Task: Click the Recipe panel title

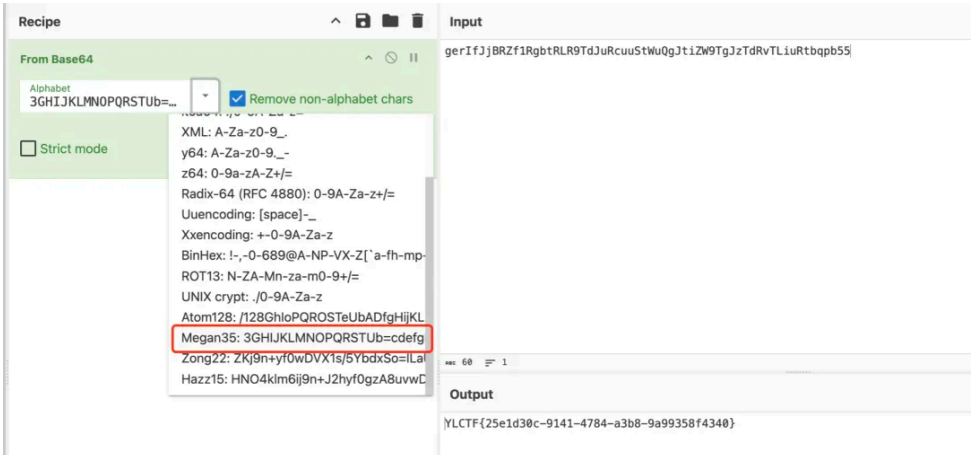Action: 39,22
